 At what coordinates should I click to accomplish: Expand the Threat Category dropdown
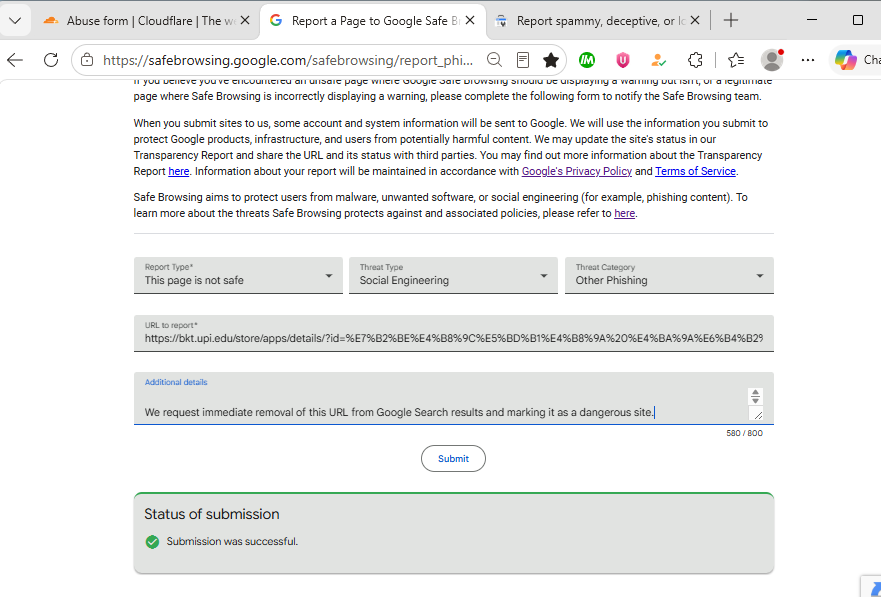click(669, 275)
